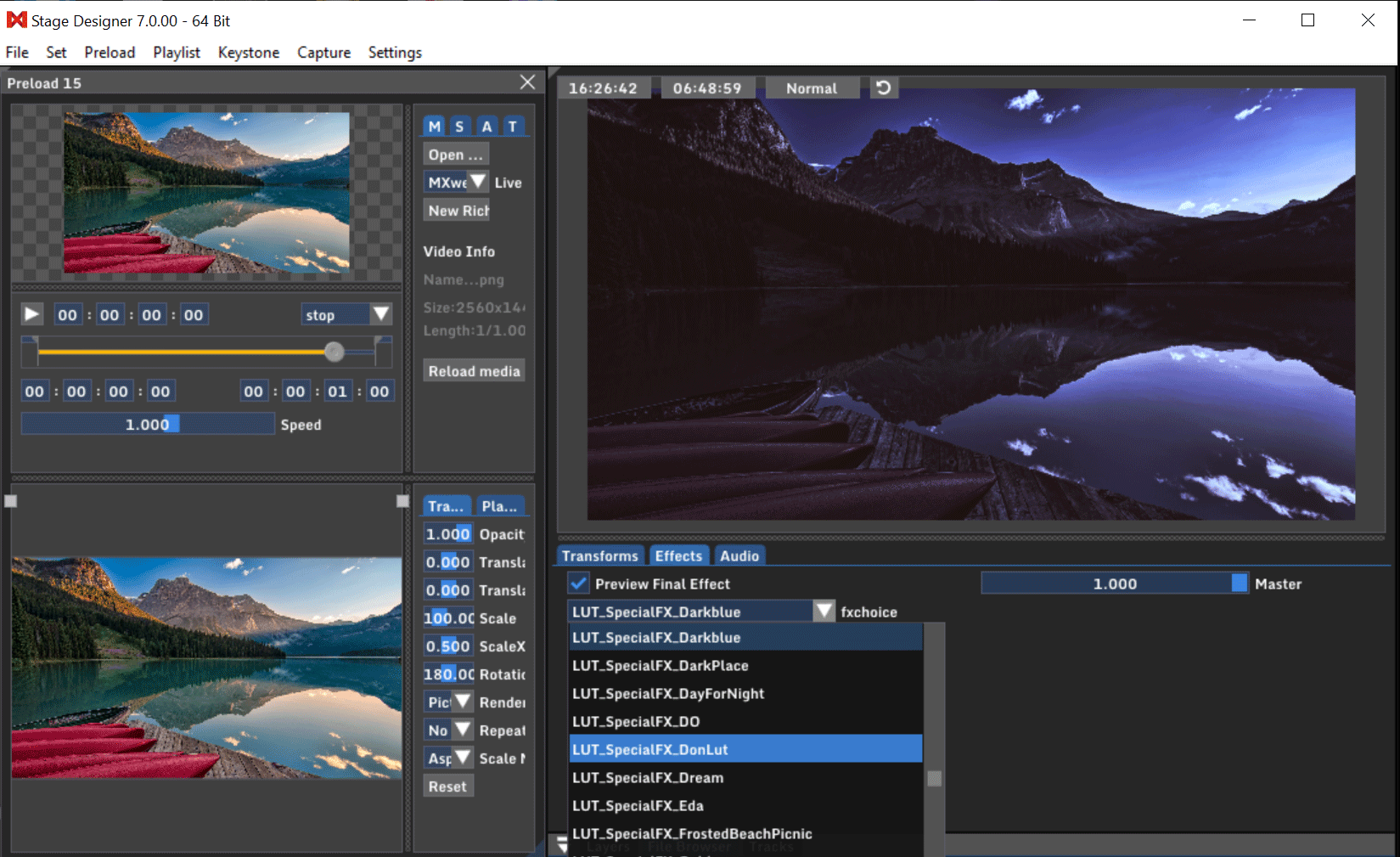Viewport: 1400px width, 857px height.
Task: Toggle Normal playback mode
Action: (811, 87)
